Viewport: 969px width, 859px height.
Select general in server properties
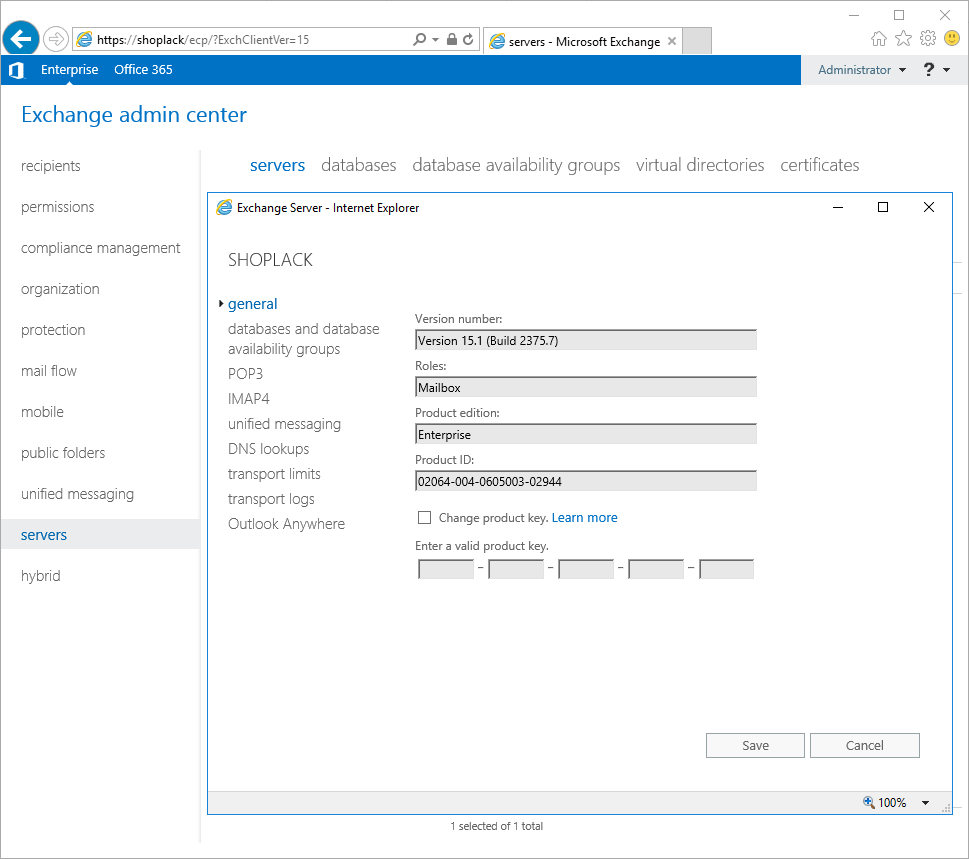click(253, 304)
